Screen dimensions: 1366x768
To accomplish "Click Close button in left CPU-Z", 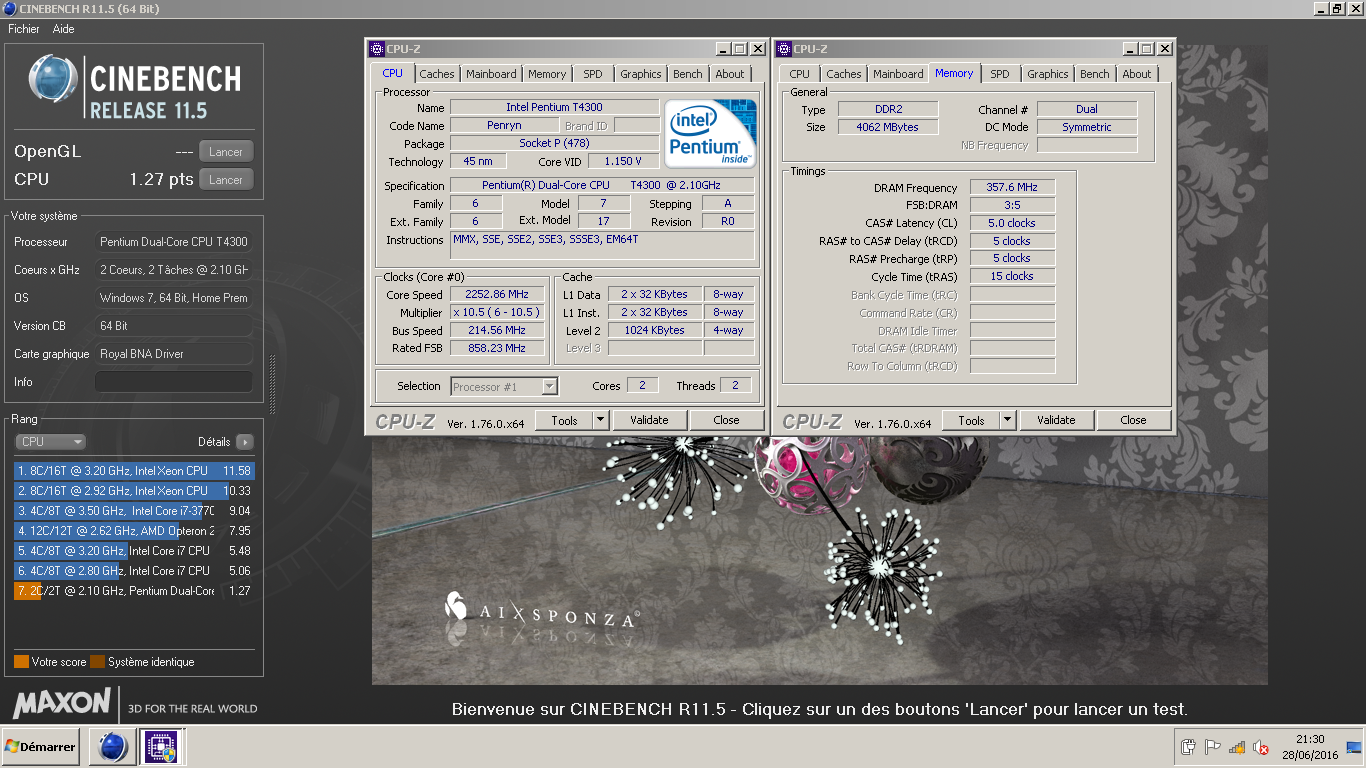I will pos(727,421).
